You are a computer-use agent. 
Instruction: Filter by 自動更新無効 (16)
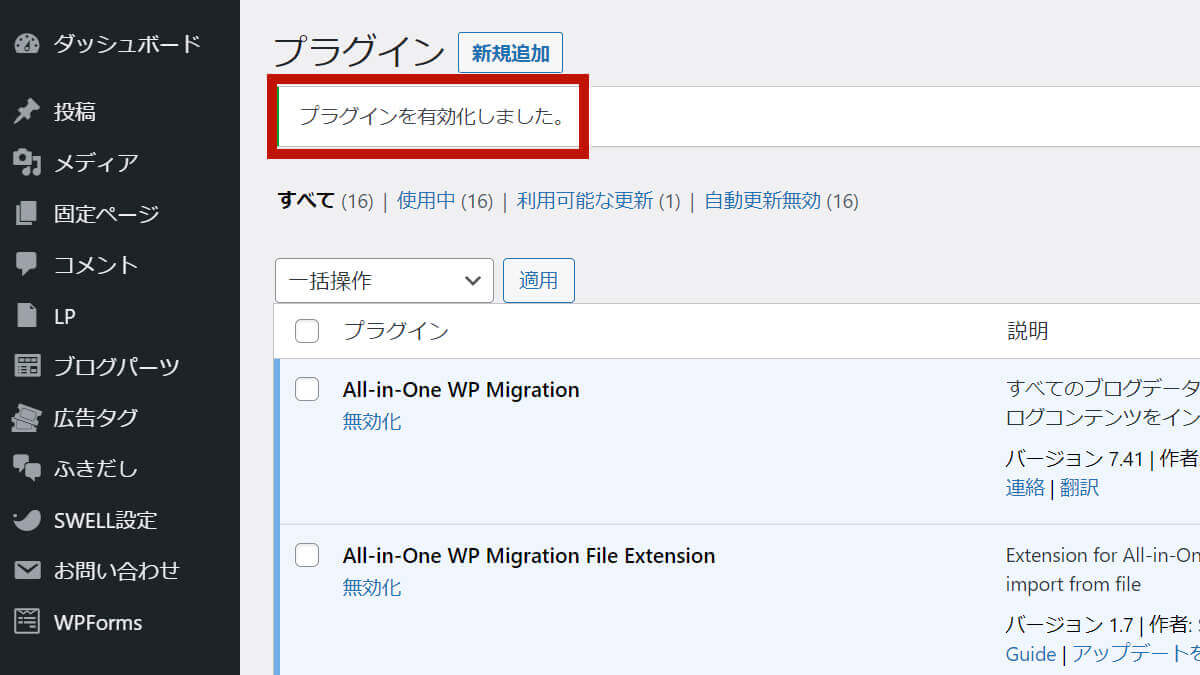tap(781, 201)
